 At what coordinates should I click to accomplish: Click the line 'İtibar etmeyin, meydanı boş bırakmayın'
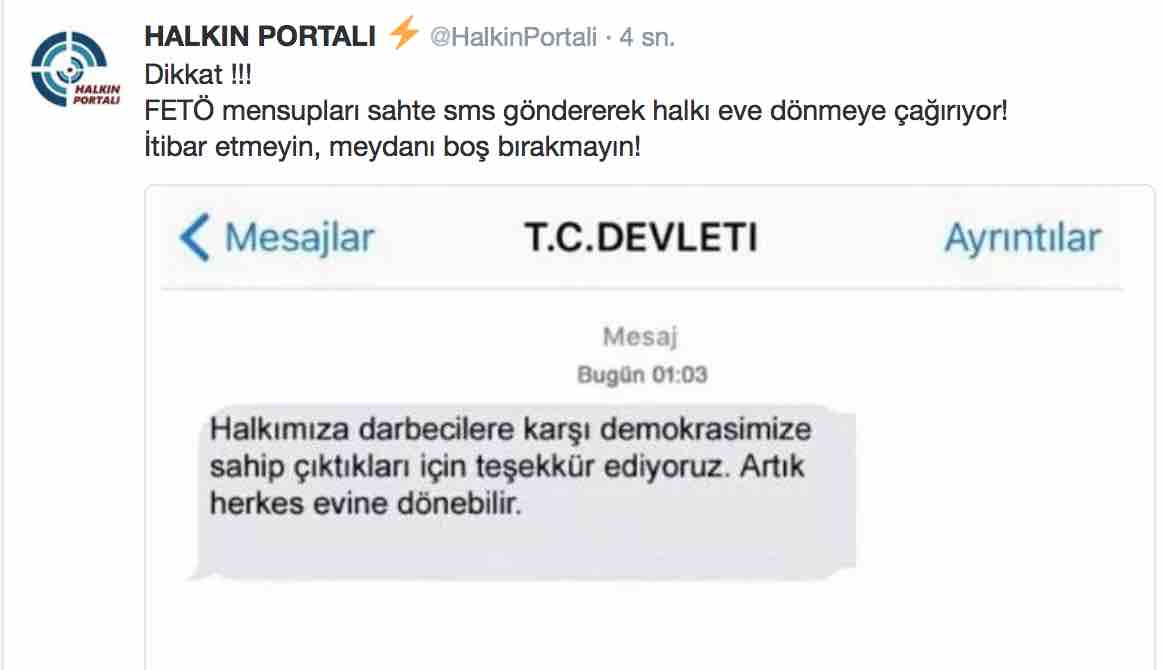pyautogui.click(x=392, y=146)
